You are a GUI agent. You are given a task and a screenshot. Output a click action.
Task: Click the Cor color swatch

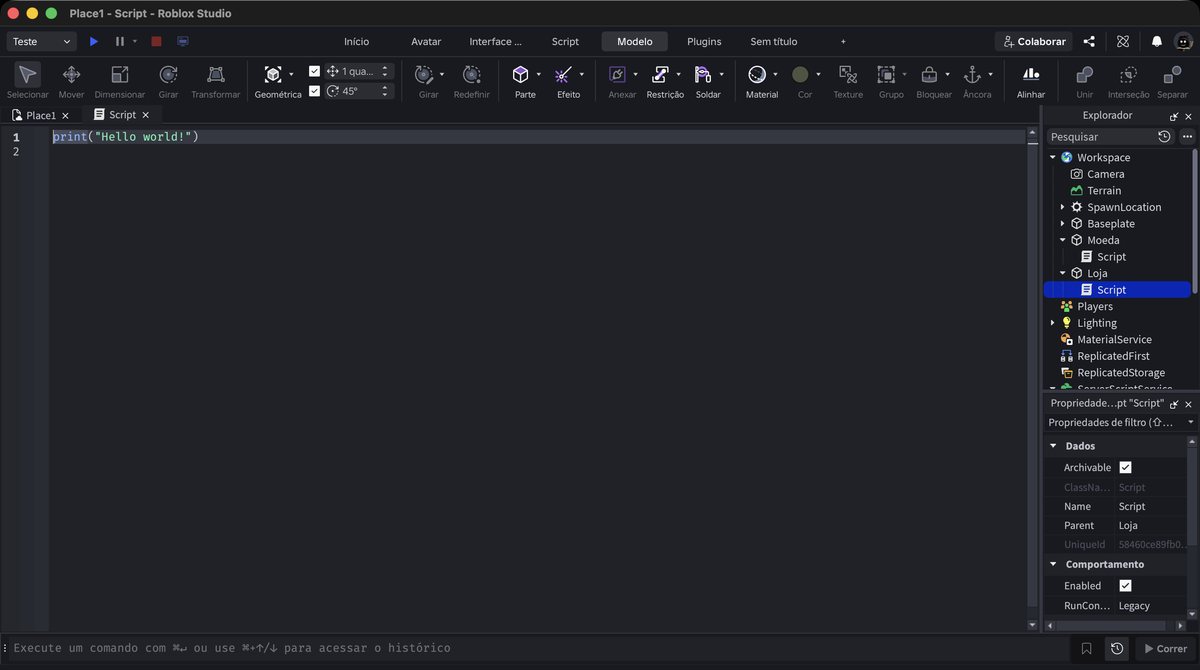pyautogui.click(x=800, y=75)
